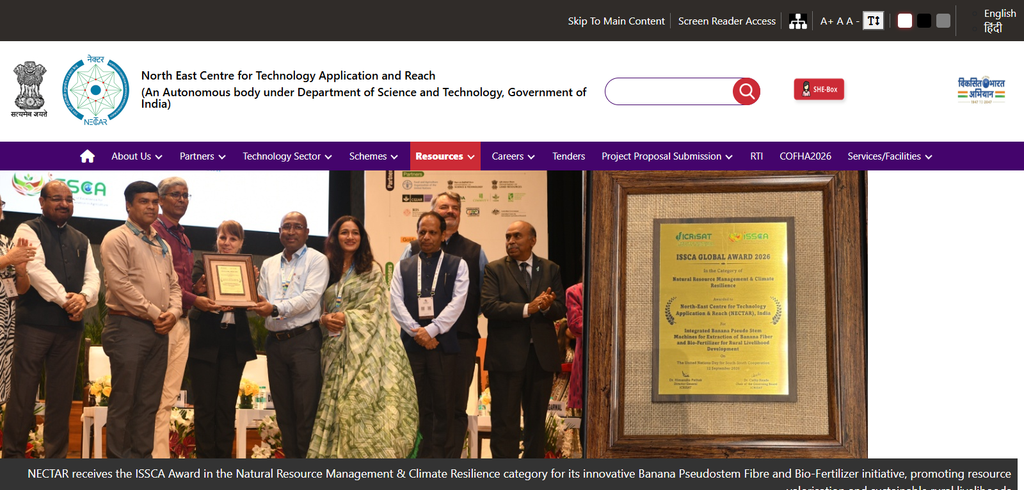This screenshot has width=1024, height=490.
Task: Open the RTI menu item
Action: (x=756, y=156)
